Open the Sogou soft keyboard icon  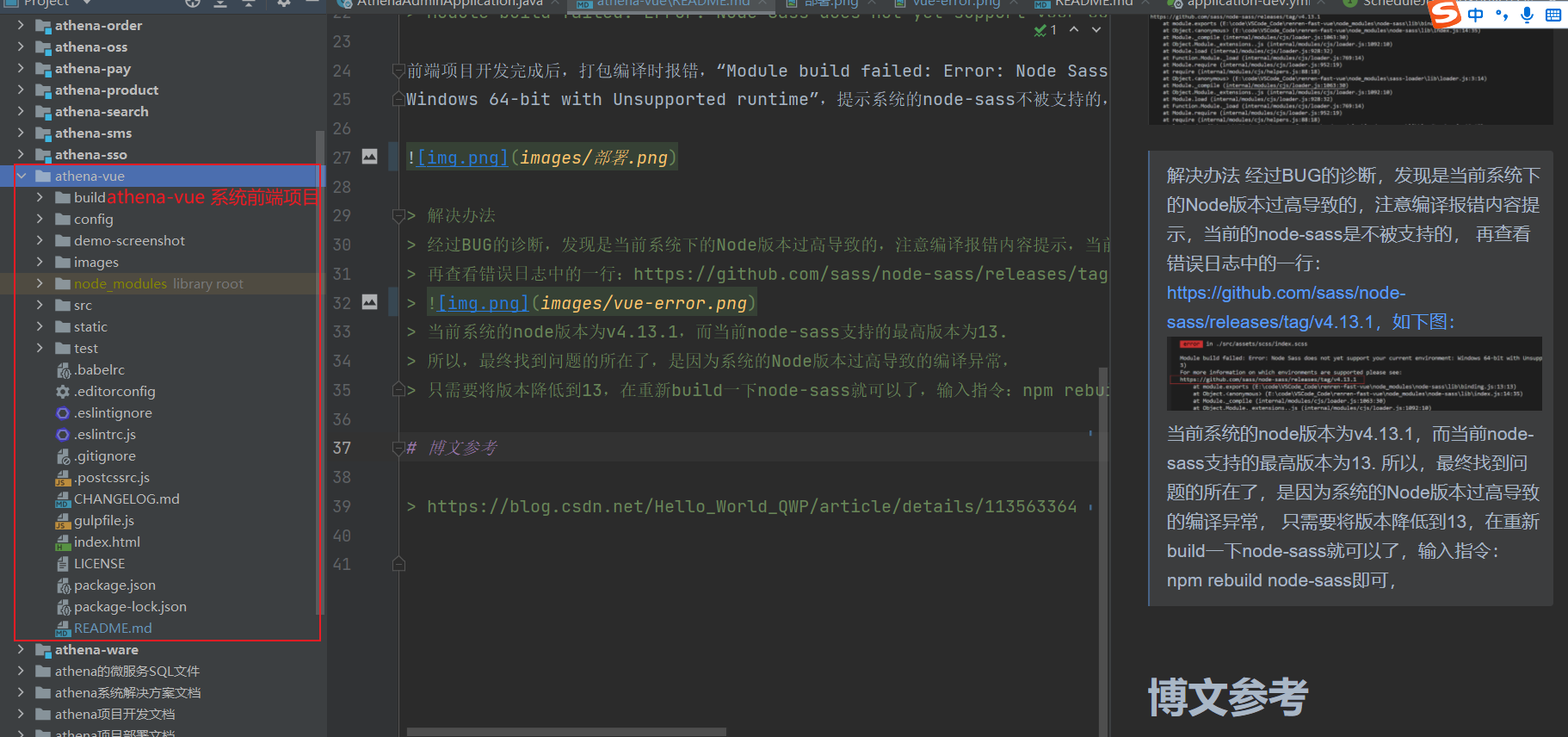(1553, 15)
